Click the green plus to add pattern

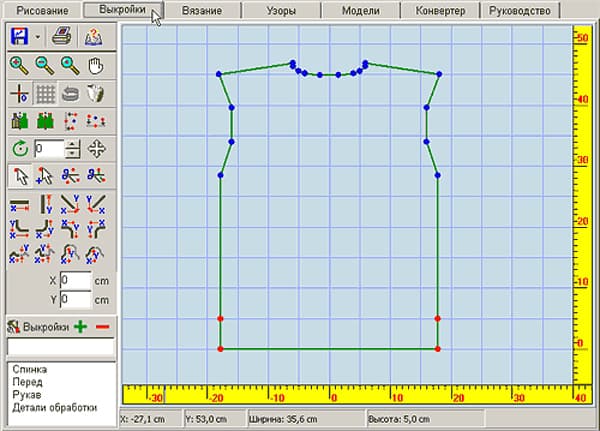point(81,327)
